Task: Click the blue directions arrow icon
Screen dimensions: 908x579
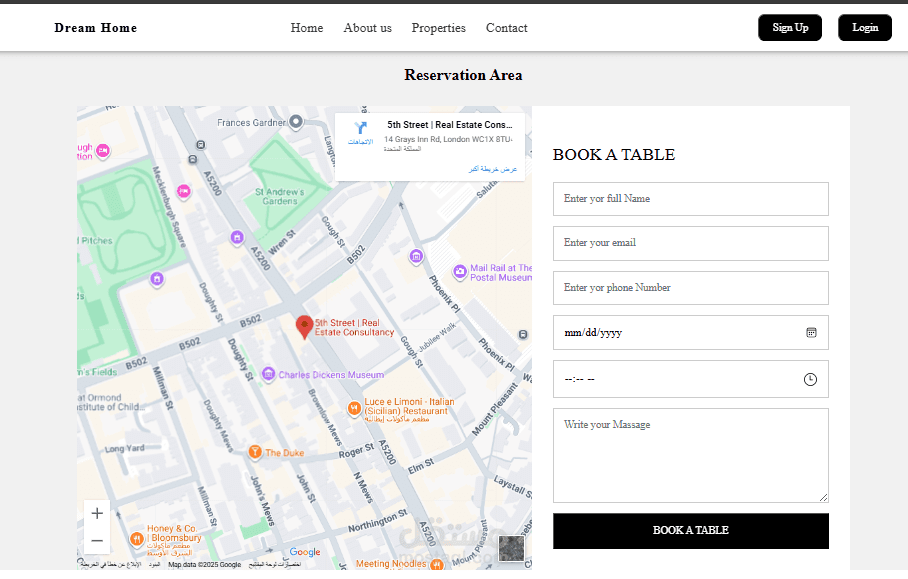Action: (x=361, y=128)
